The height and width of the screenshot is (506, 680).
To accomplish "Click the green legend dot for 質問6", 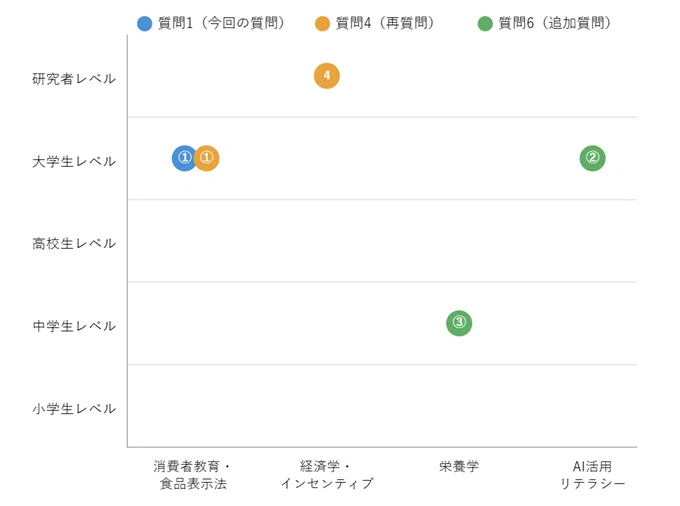I will [485, 23].
